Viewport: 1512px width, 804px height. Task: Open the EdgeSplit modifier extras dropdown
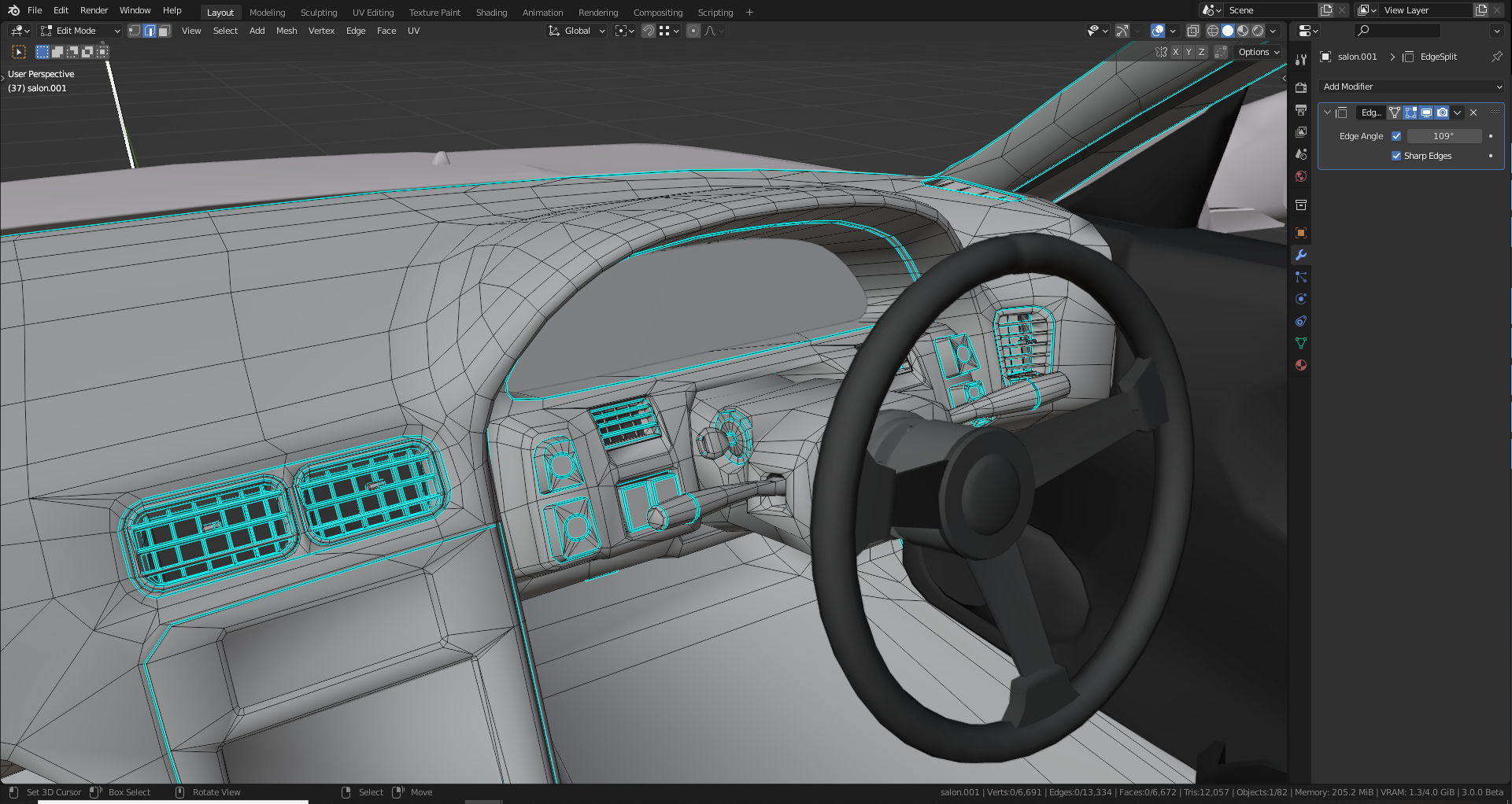click(1457, 112)
